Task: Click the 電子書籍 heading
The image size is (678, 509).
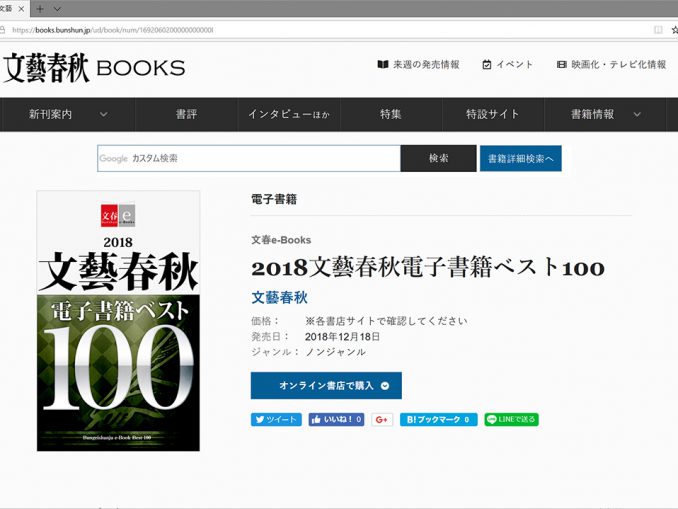Action: point(274,199)
